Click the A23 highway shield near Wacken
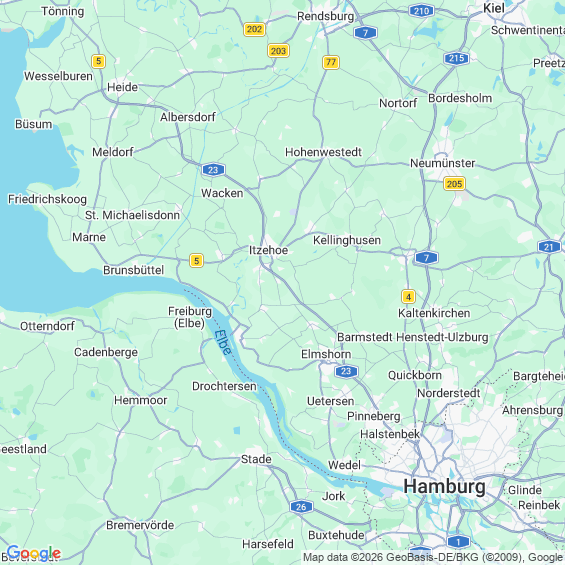 (213, 170)
